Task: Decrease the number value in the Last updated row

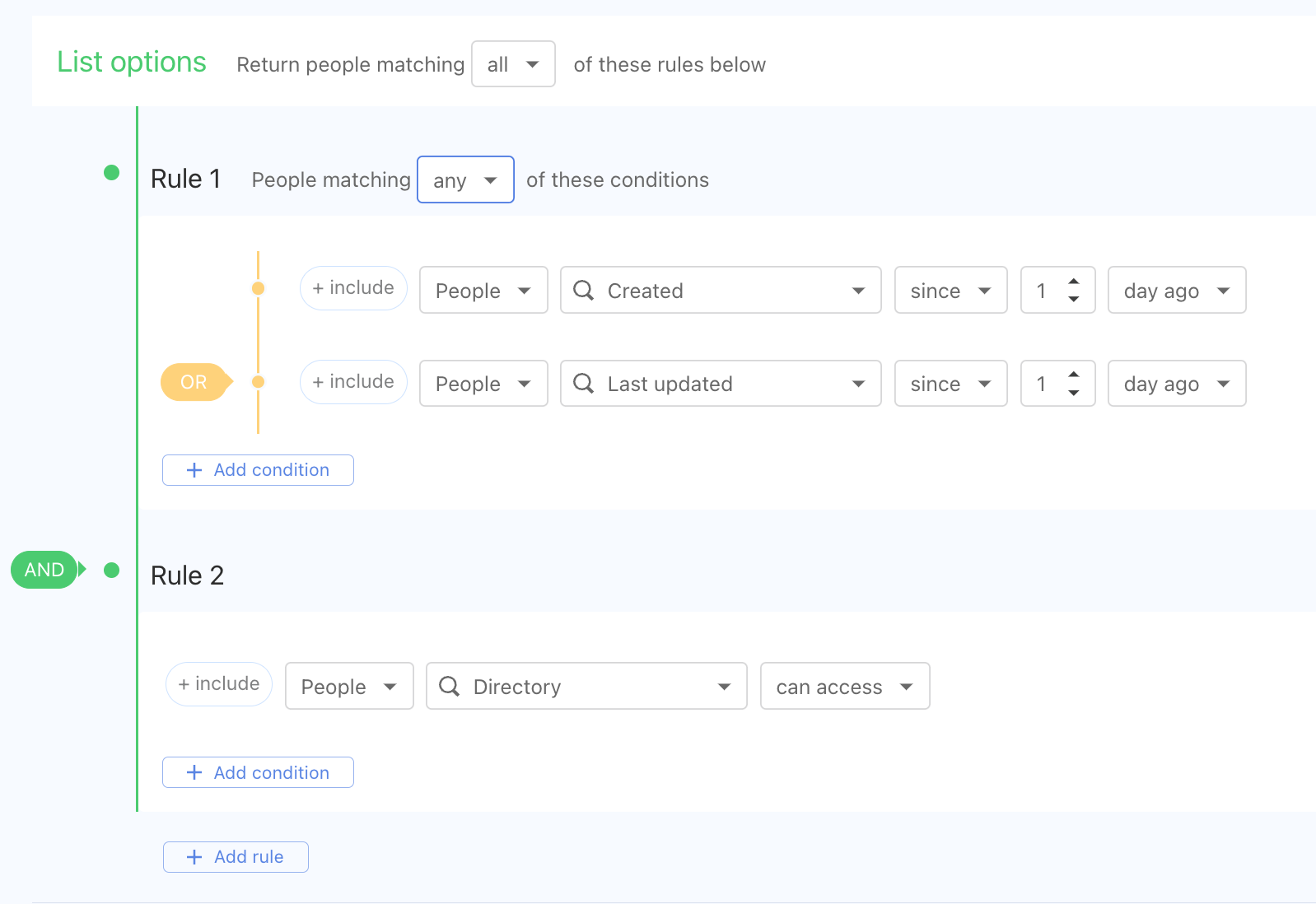Action: coord(1074,393)
